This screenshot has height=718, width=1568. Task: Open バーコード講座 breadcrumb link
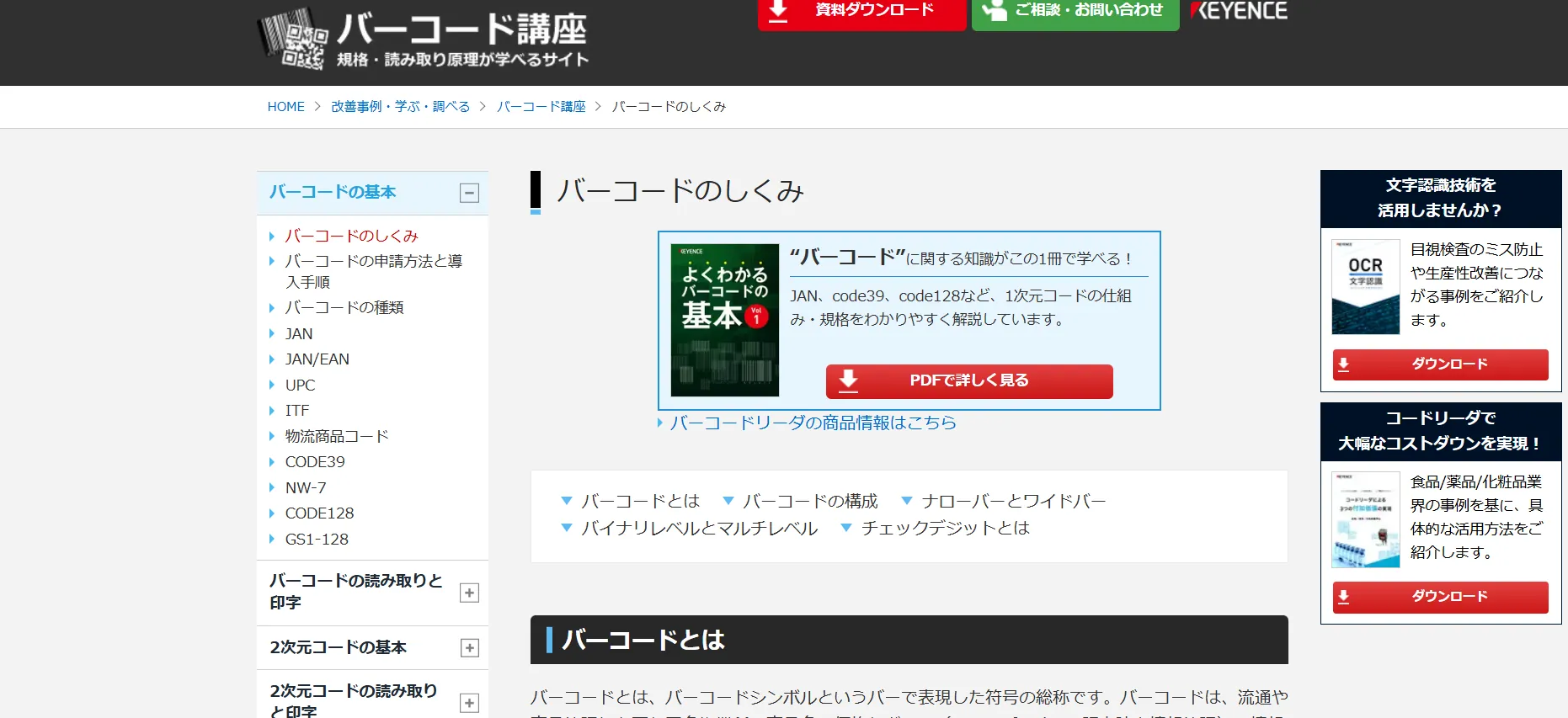point(541,107)
